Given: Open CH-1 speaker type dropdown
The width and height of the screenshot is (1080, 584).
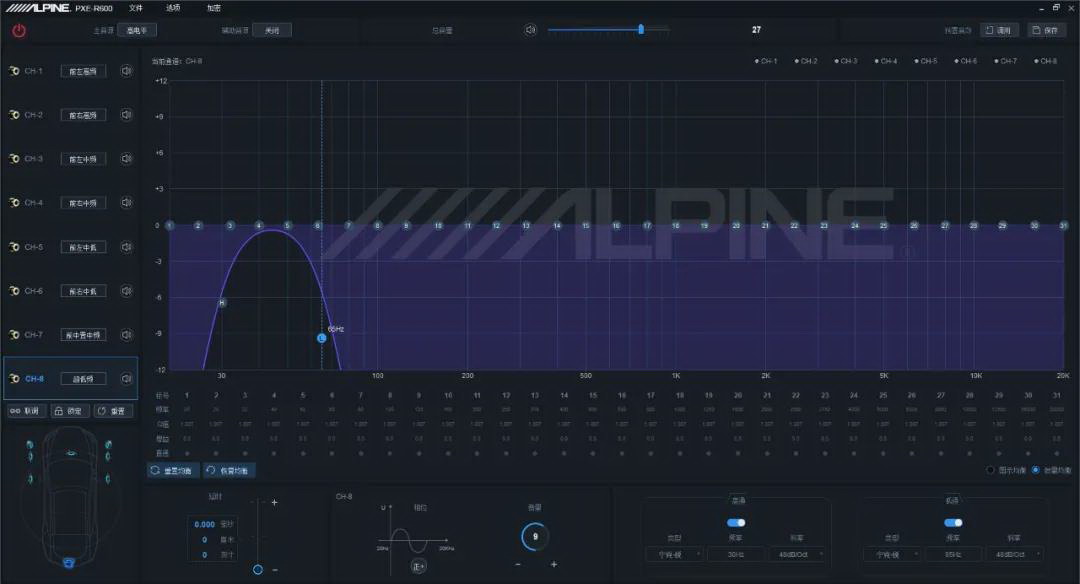Looking at the screenshot, I should pyautogui.click(x=83, y=71).
